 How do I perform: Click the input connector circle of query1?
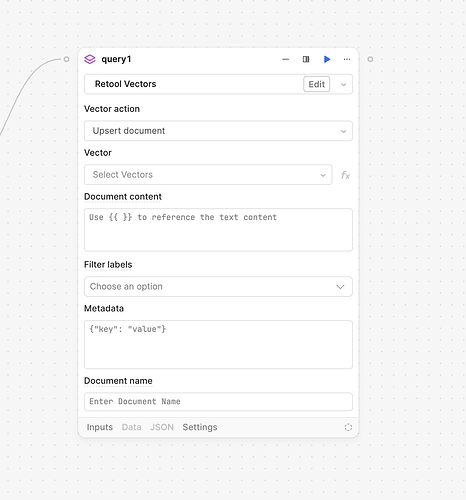coord(66,59)
